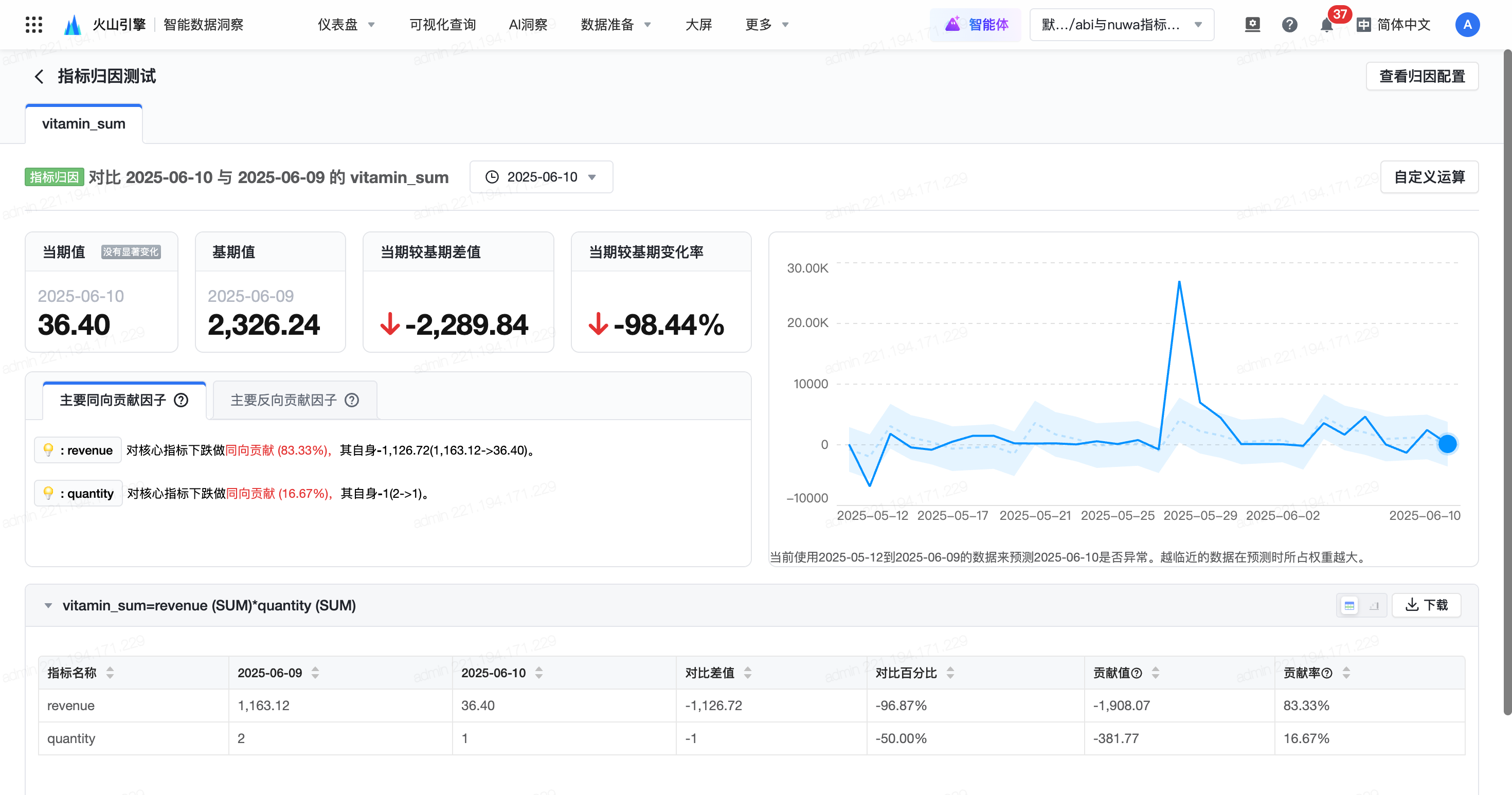Open the user avatar A icon

1467,25
